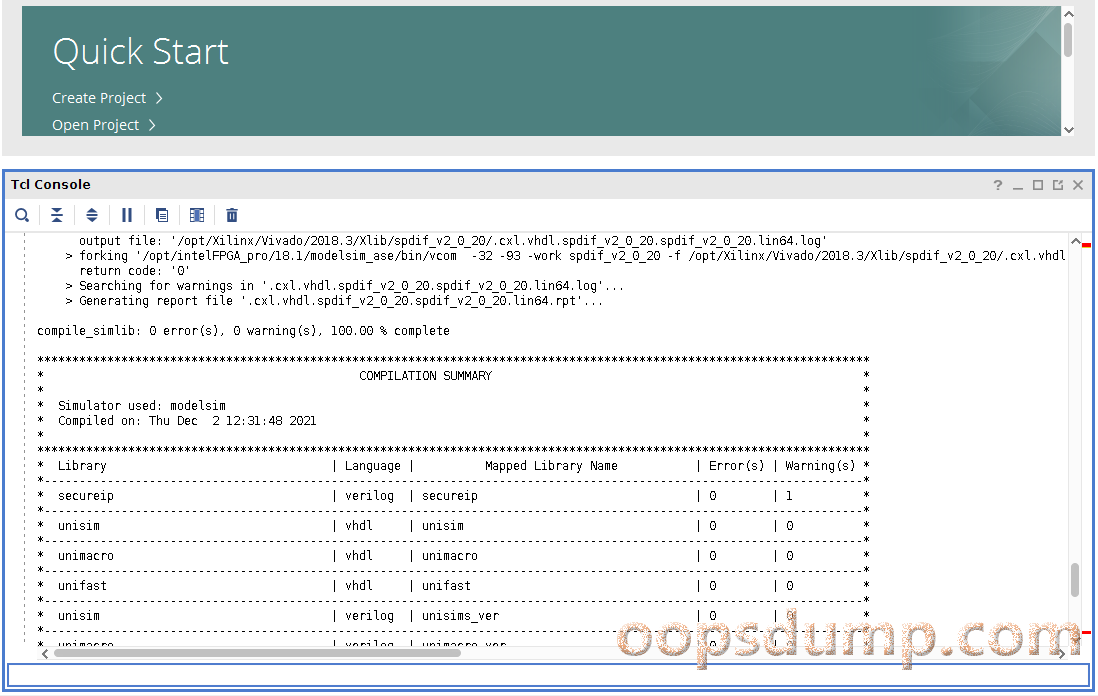Image resolution: width=1098 pixels, height=696 pixels.
Task: Click the Tcl Console tab title
Action: pos(51,185)
